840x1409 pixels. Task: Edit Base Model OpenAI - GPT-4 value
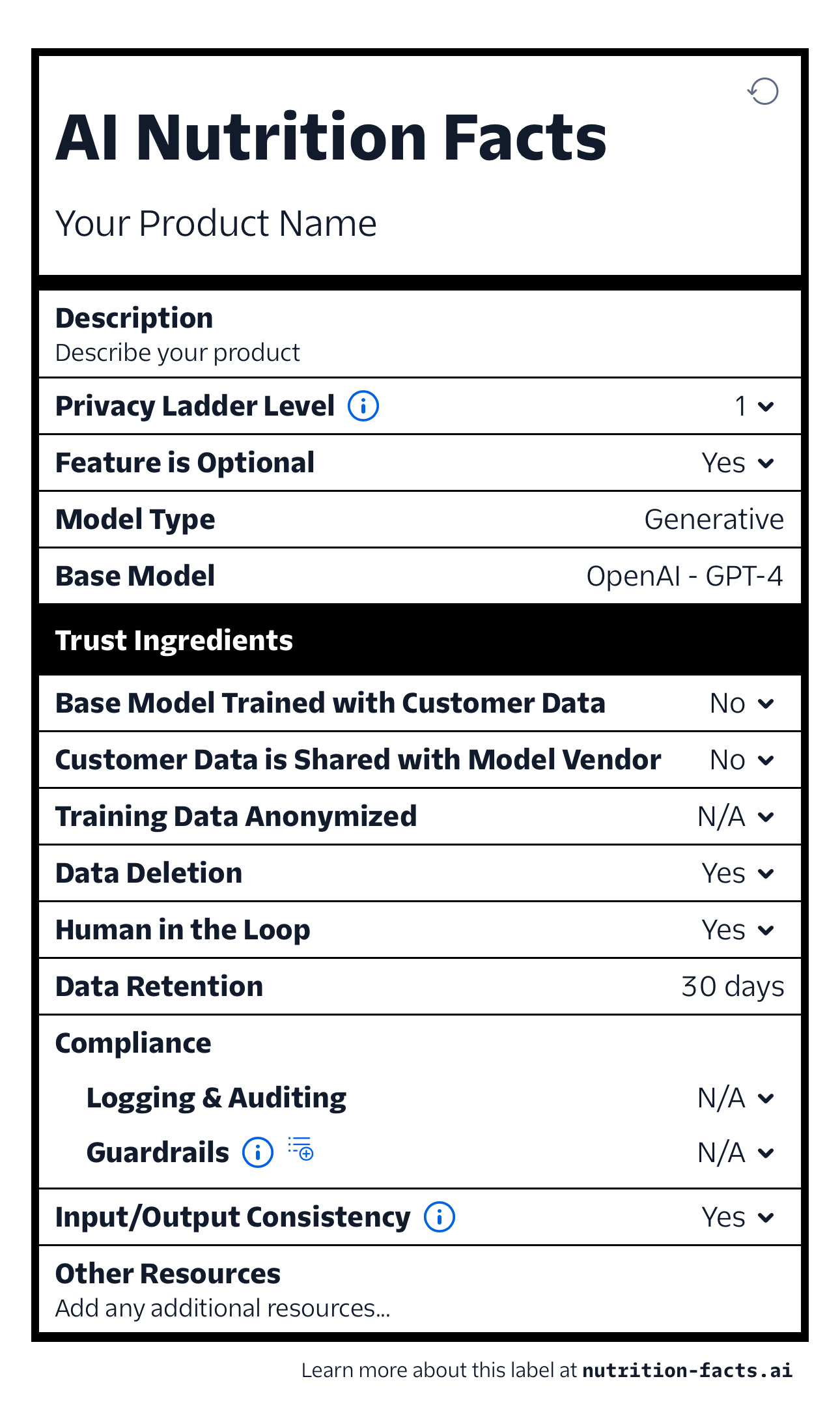tap(685, 576)
